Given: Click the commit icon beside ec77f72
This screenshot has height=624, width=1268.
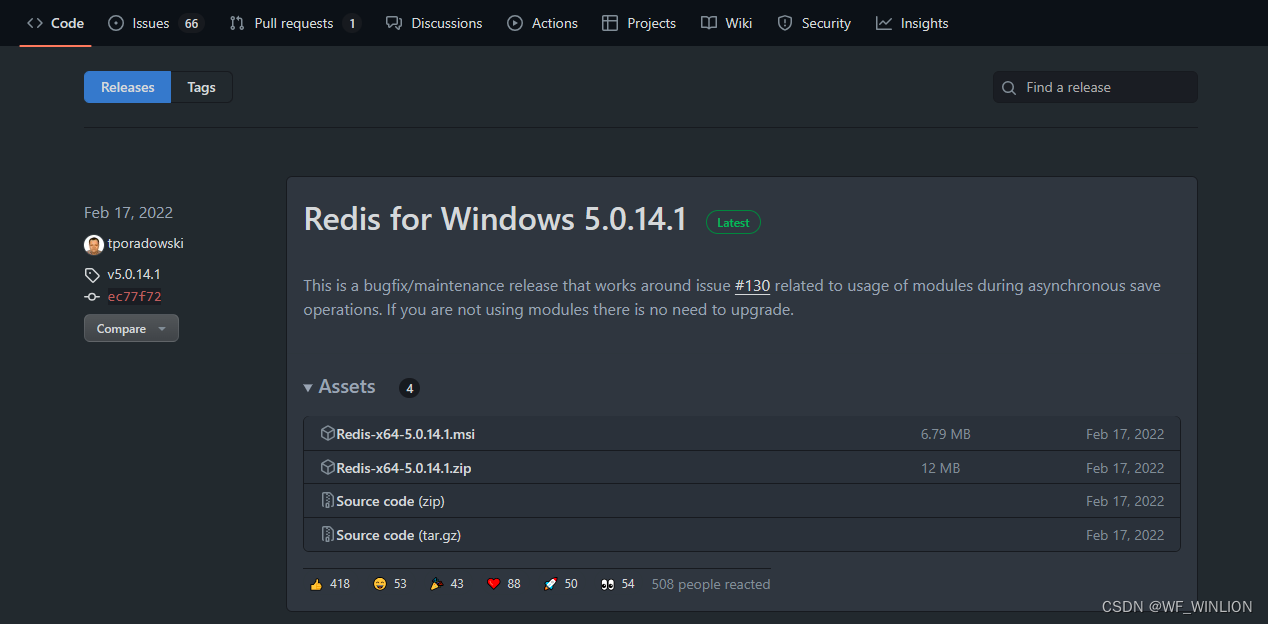Looking at the screenshot, I should coord(92,297).
